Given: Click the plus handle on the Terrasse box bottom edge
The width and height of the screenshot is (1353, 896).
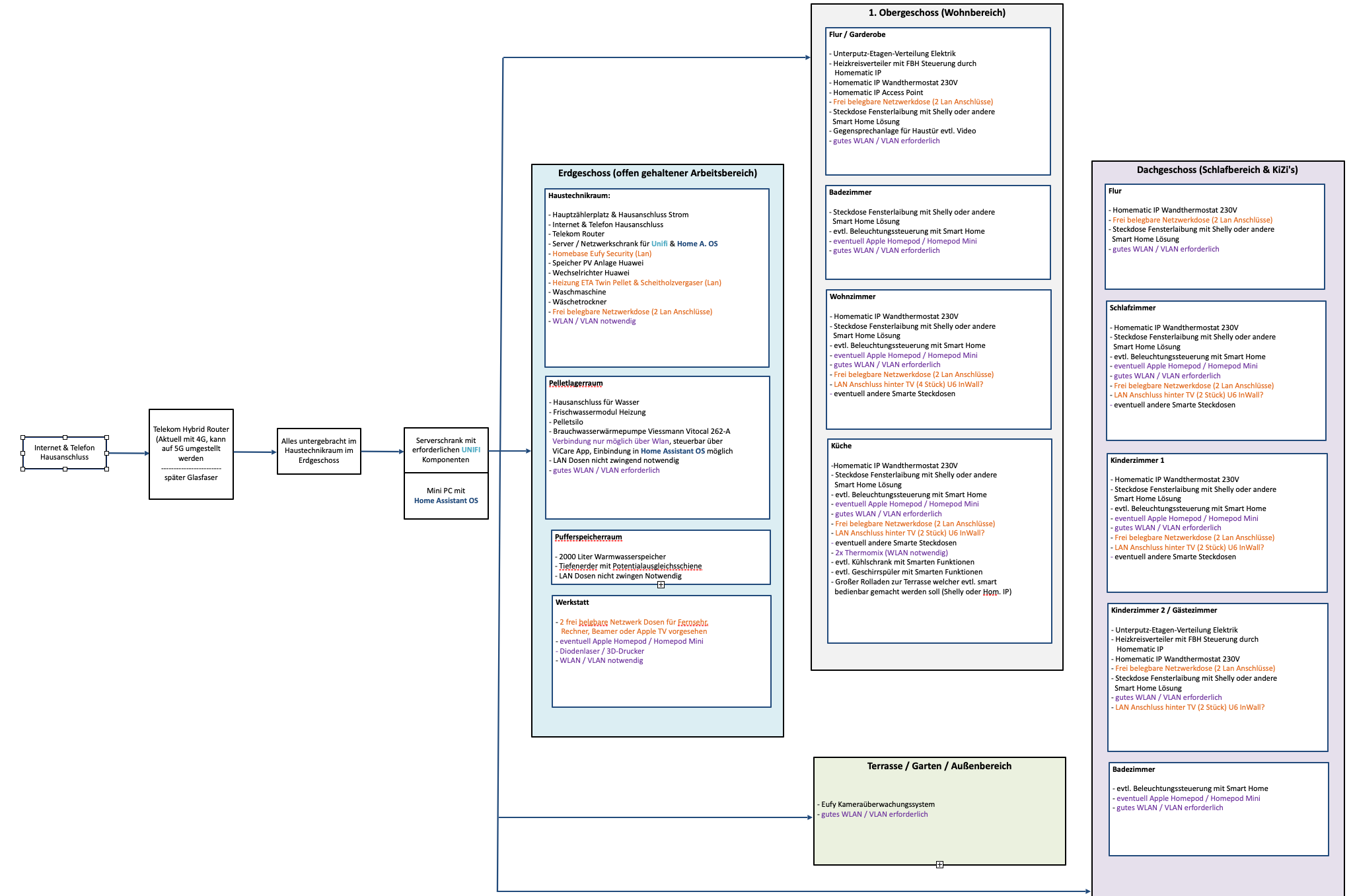Looking at the screenshot, I should click(x=939, y=864).
